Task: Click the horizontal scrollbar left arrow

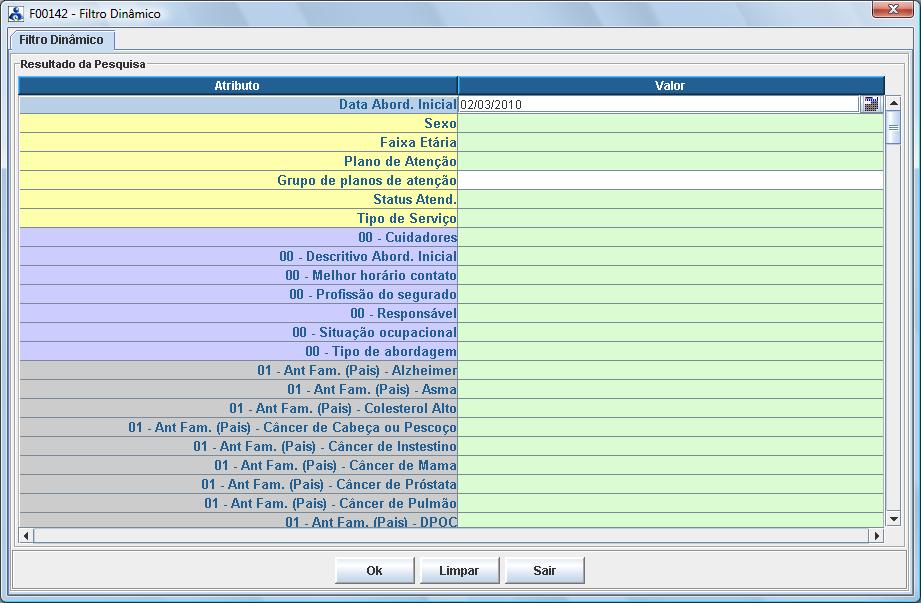Action: tap(26, 536)
